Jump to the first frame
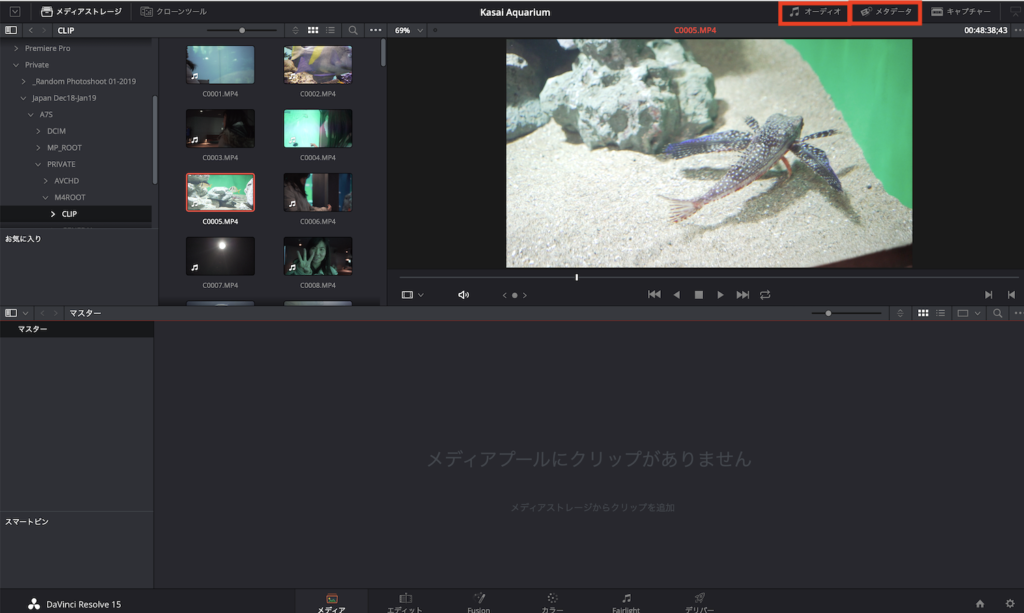Screen dimensions: 1024x613 point(654,295)
